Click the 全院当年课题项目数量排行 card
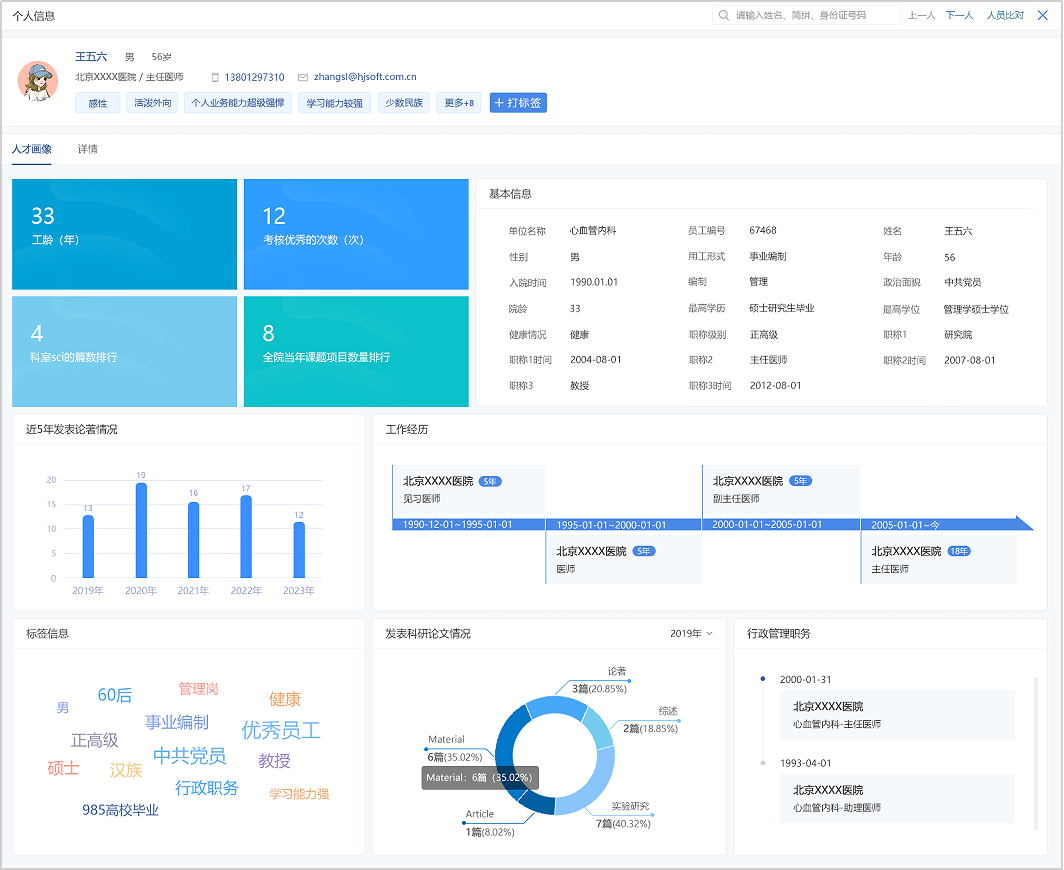Image resolution: width=1064 pixels, height=870 pixels. click(356, 352)
